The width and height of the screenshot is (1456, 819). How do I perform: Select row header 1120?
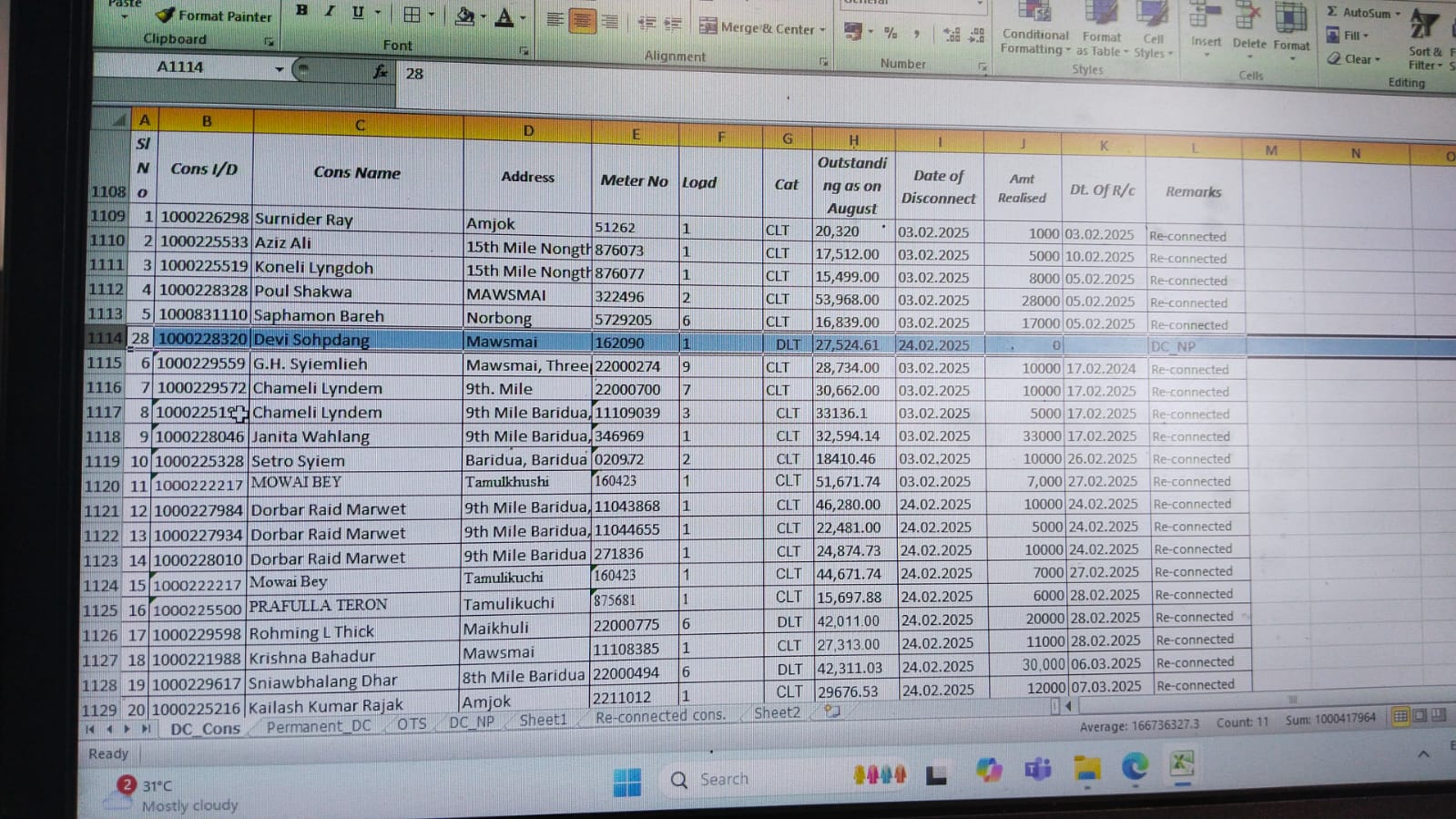click(102, 486)
